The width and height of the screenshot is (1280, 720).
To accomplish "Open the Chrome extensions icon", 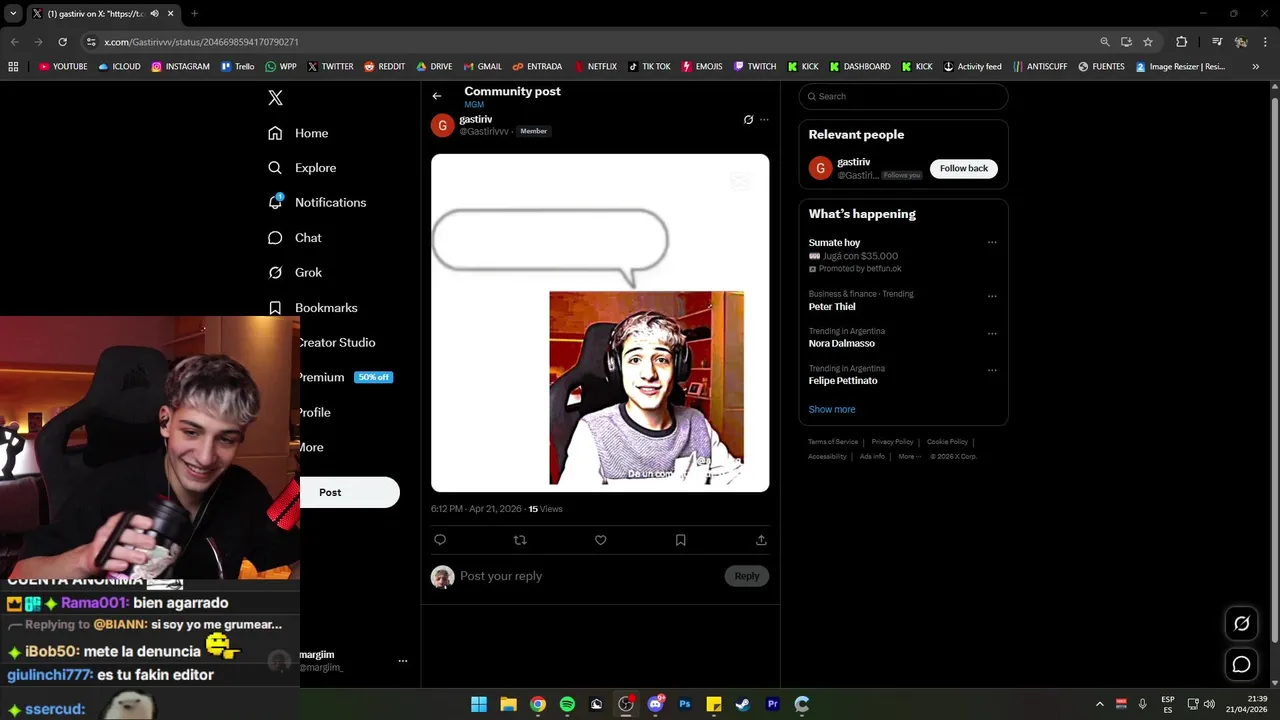I will (1181, 42).
